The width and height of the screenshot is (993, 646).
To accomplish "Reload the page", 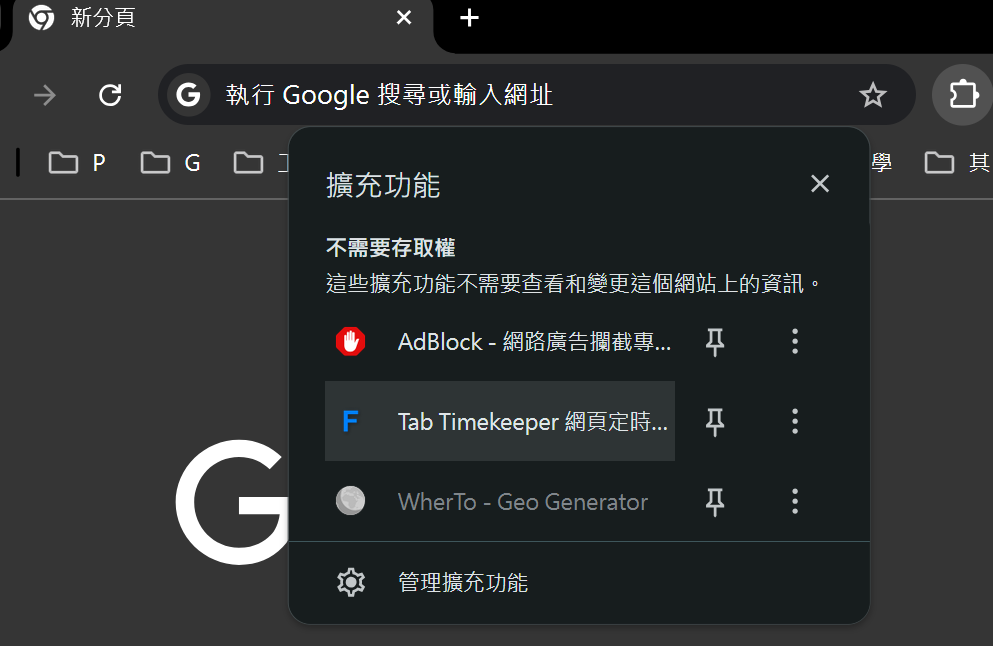I will tap(110, 95).
